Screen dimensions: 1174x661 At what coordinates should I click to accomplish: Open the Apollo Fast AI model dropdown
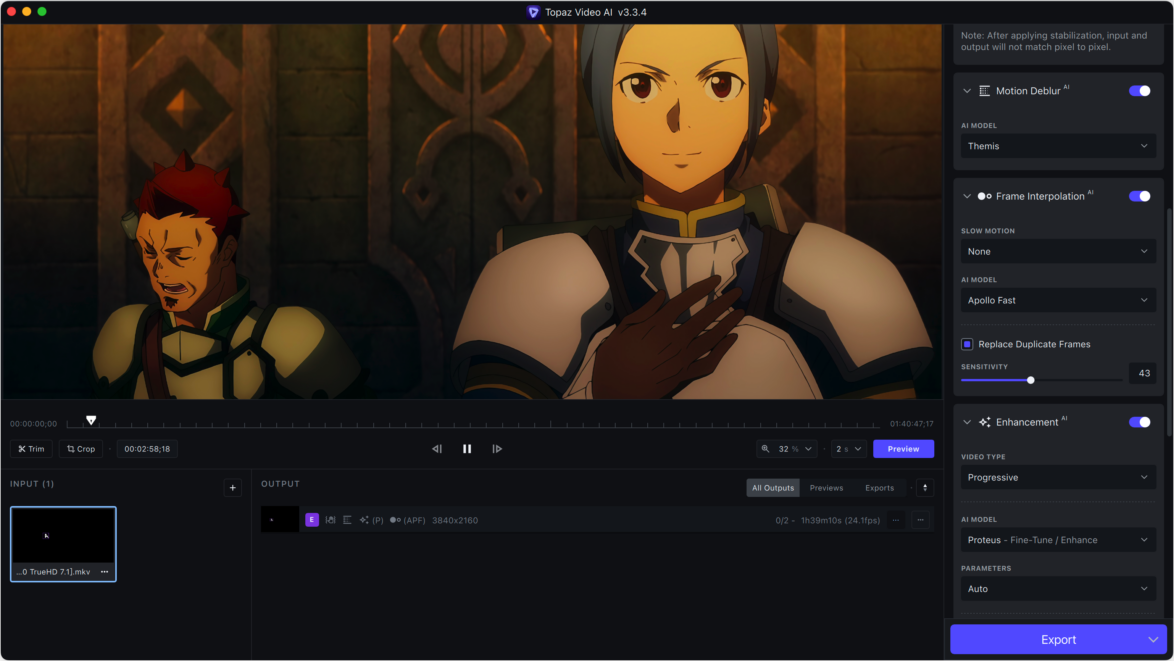point(1058,300)
